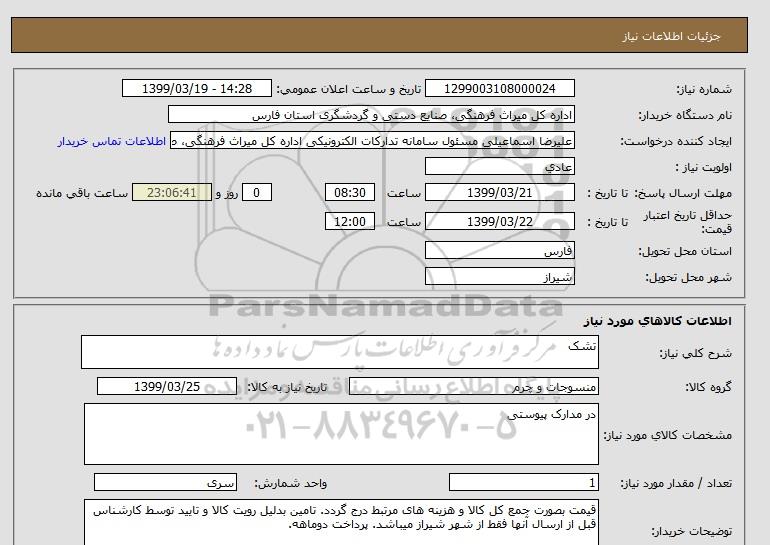The image size is (770, 545).
Task: Click the label تعداد / مقدار مورد نیاز
Action: [676, 483]
